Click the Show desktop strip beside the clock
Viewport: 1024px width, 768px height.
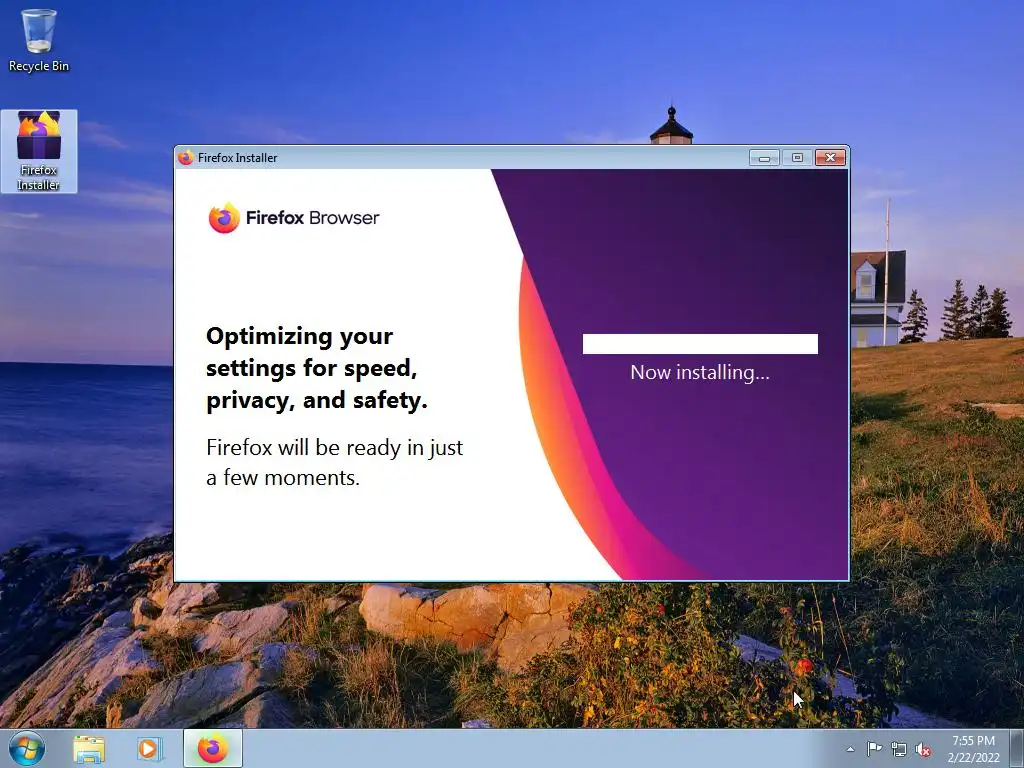pyautogui.click(x=1017, y=748)
